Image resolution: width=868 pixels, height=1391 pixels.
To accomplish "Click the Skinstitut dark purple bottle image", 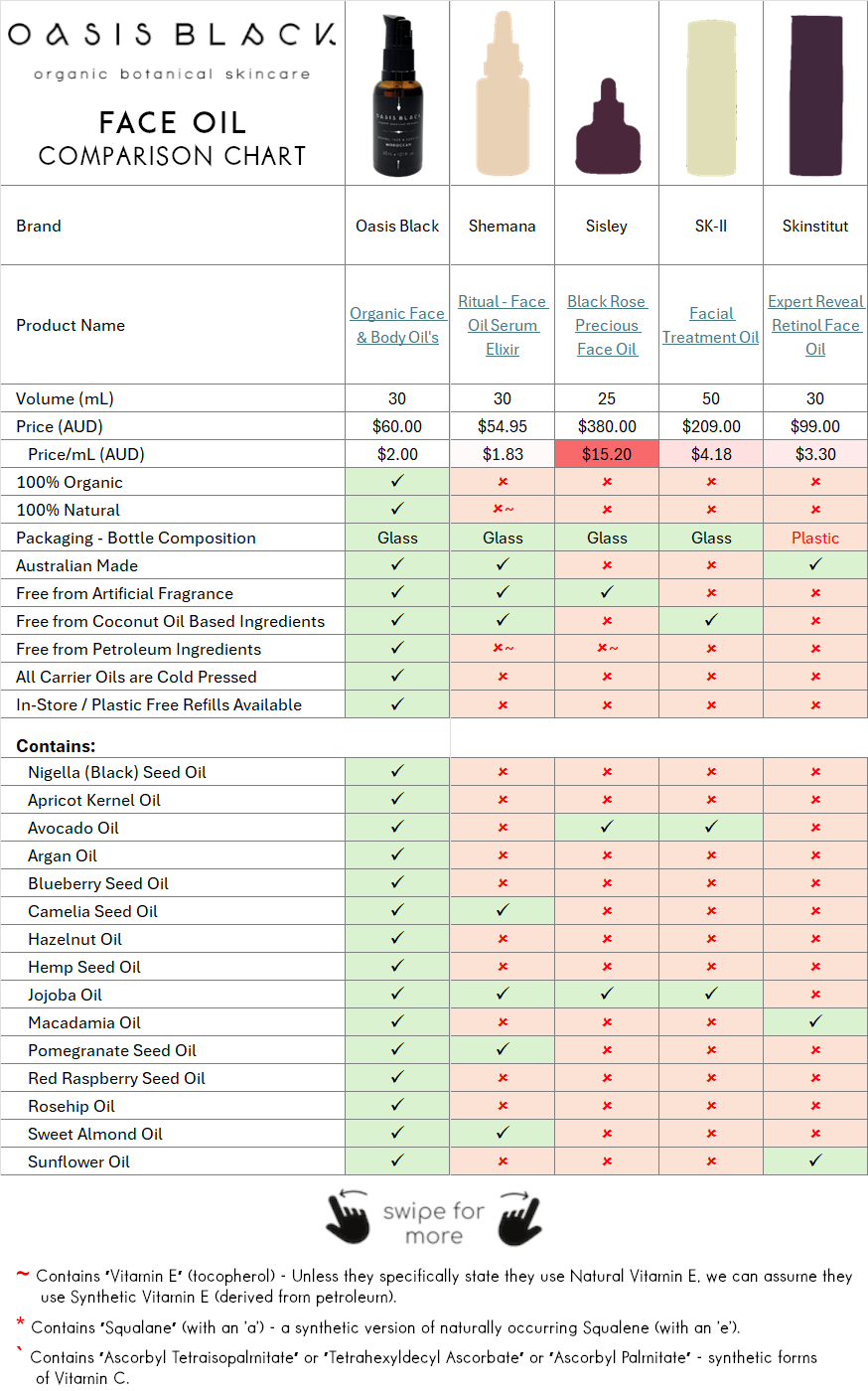I will tap(815, 94).
